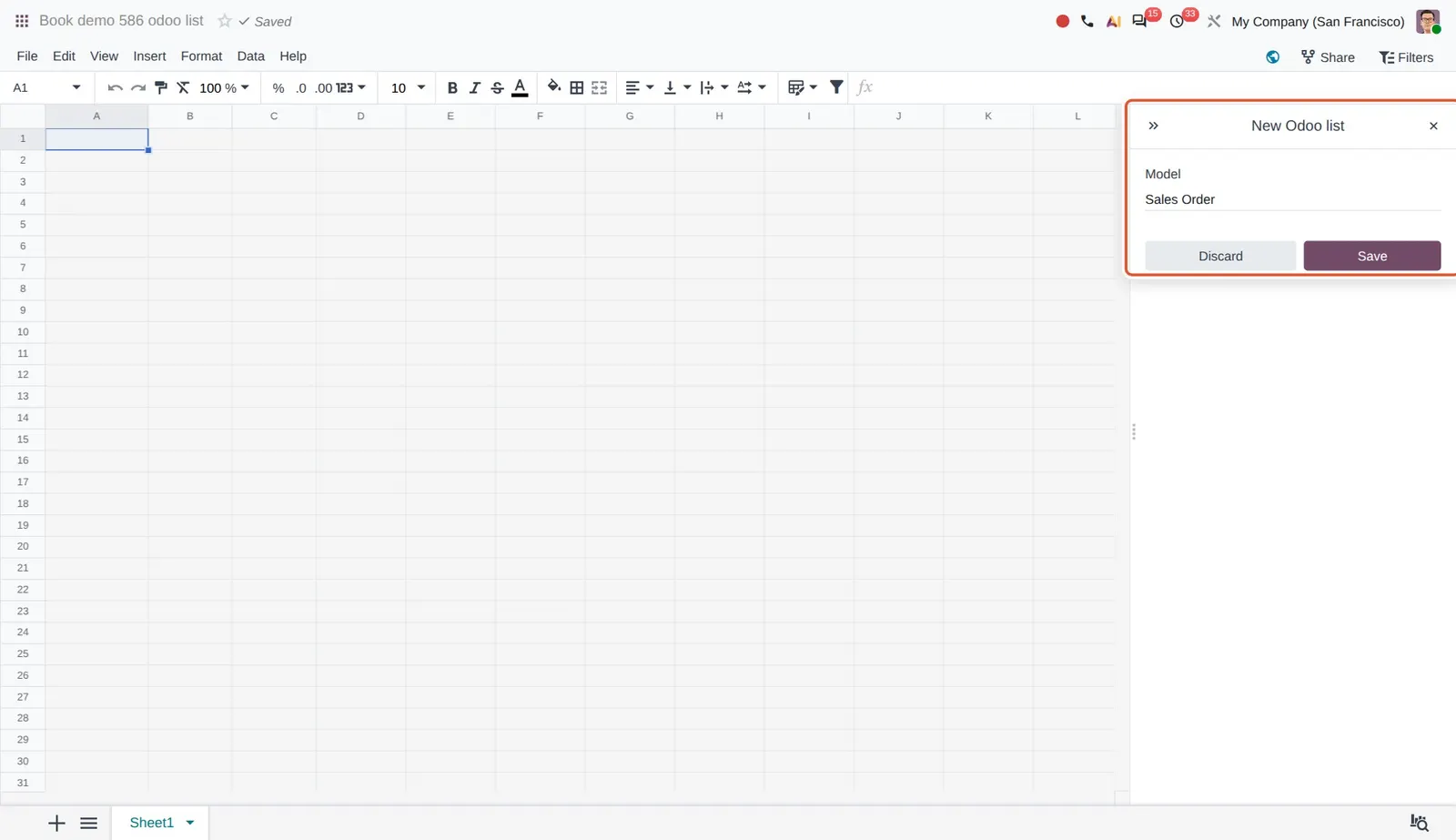1456x840 pixels.
Task: Toggle data filter on selection
Action: (x=836, y=87)
